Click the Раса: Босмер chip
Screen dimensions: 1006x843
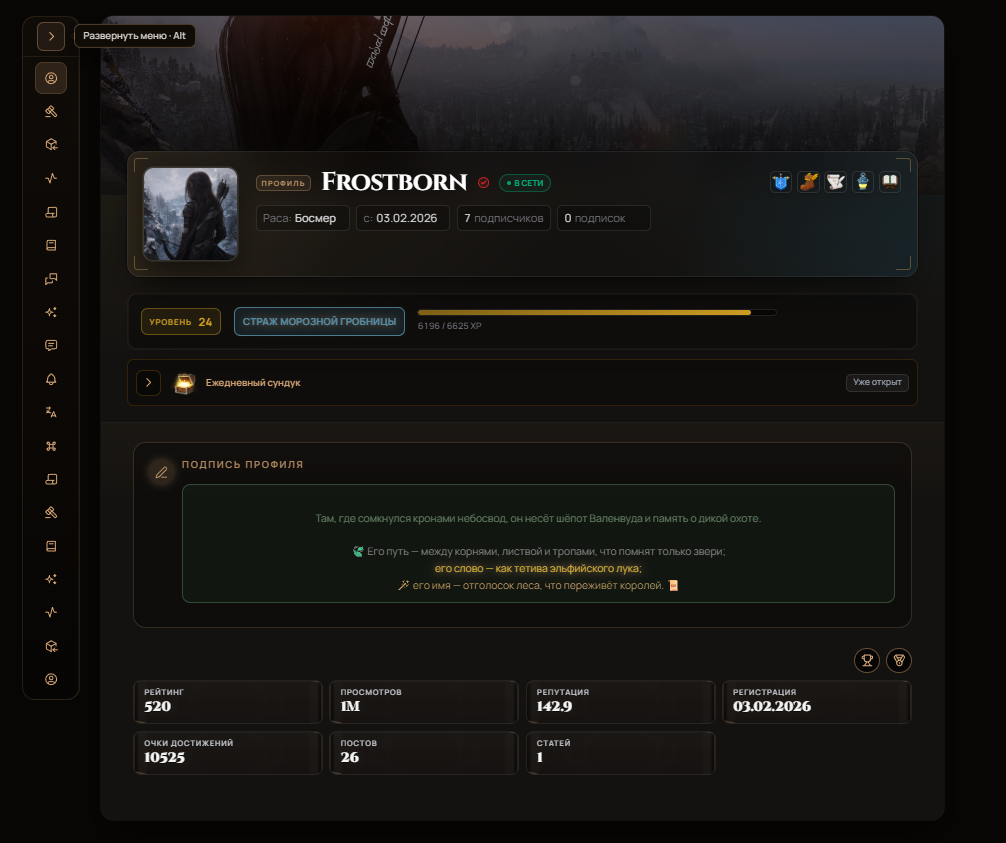point(302,218)
